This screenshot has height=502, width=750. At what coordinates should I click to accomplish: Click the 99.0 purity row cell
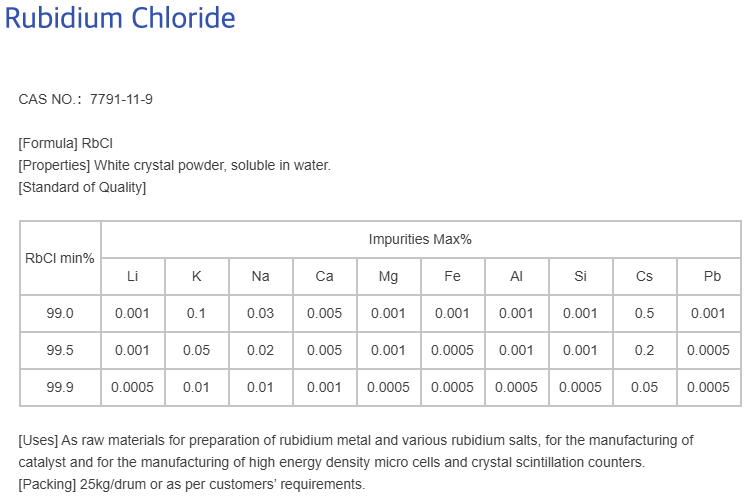point(60,313)
